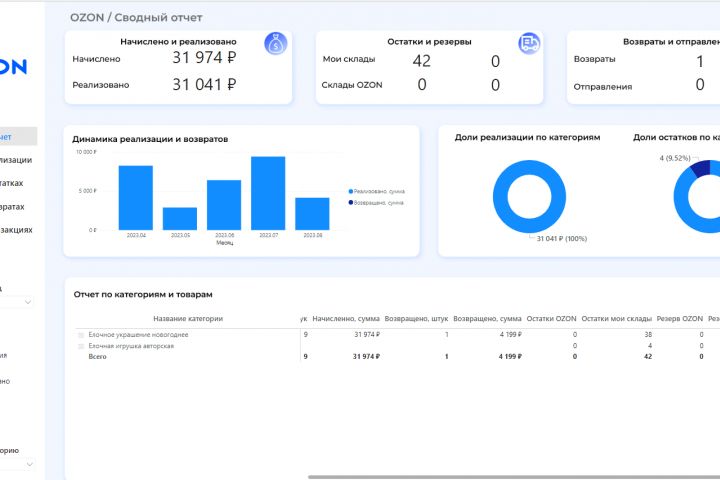The width and height of the screenshot is (720, 480).
Task: Click the '4 (9.52%)' donut label
Action: pos(675,158)
